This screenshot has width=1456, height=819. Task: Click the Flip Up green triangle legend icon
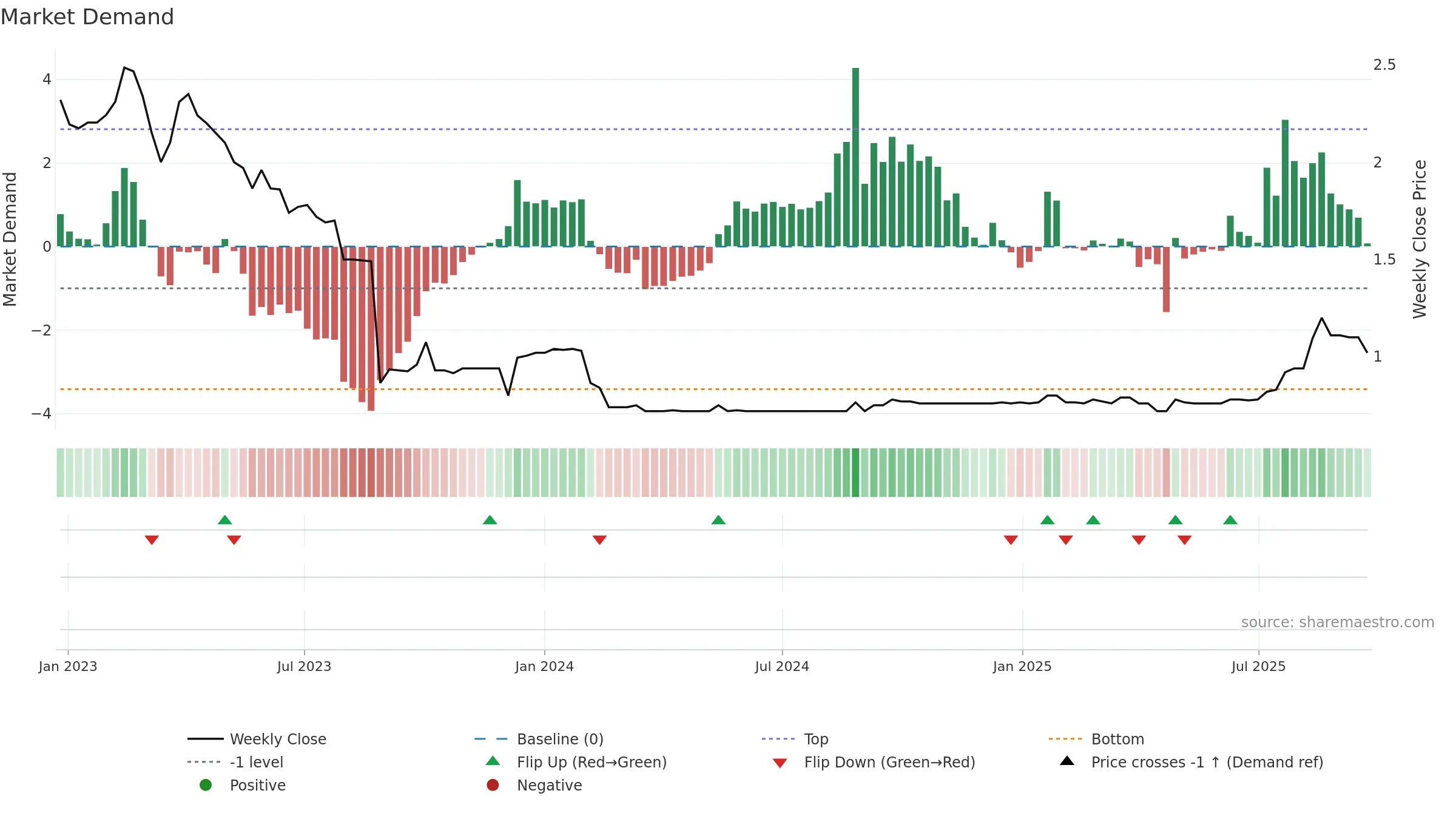pos(493,761)
